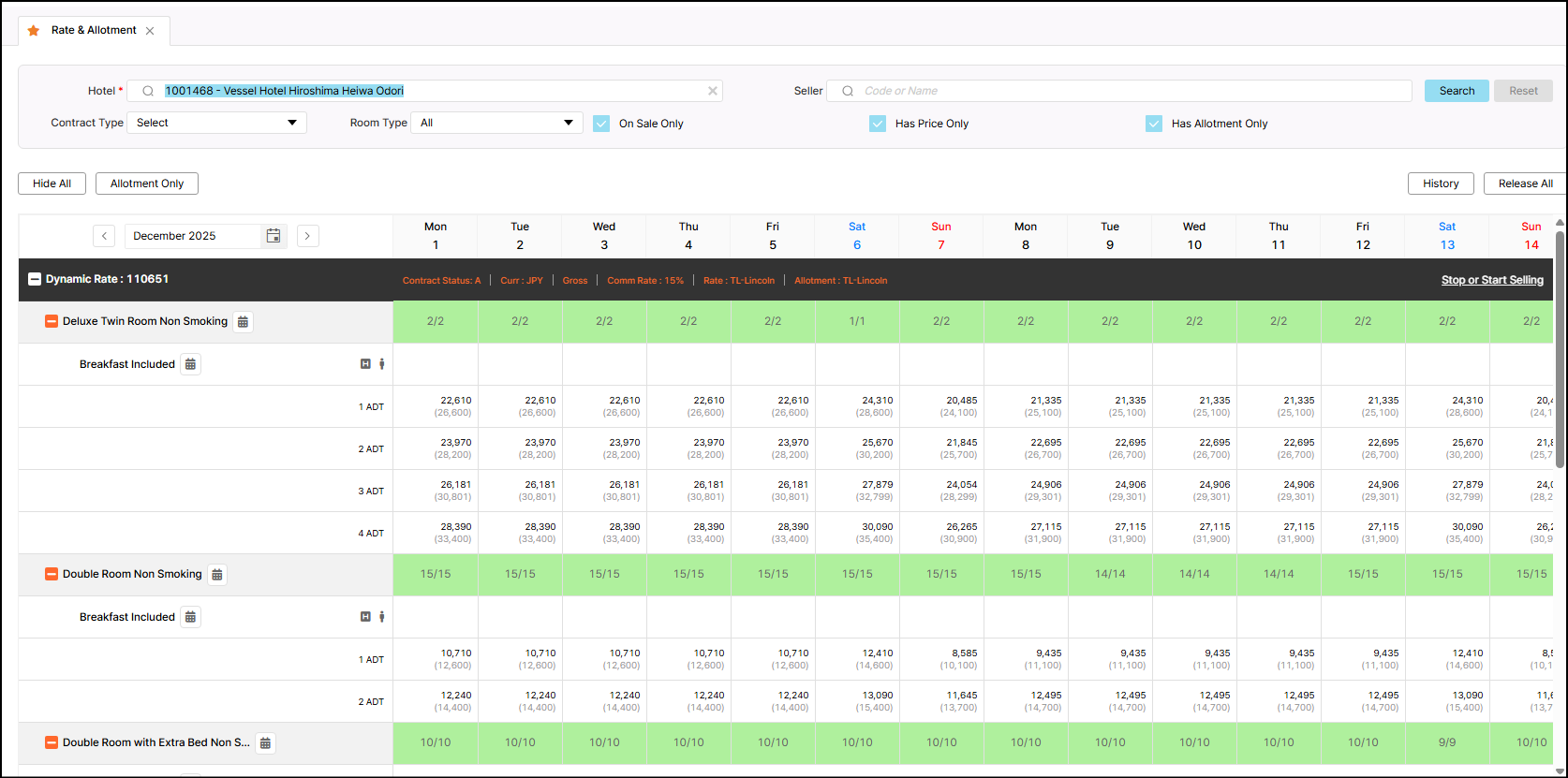
Task: Clear the Hotel field with the X icon
Action: pyautogui.click(x=713, y=91)
